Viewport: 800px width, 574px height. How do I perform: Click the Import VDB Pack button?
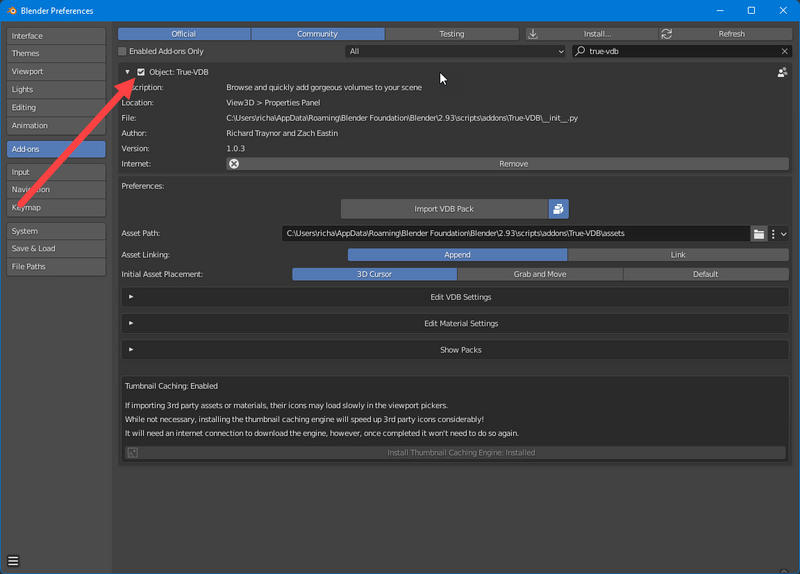444,209
